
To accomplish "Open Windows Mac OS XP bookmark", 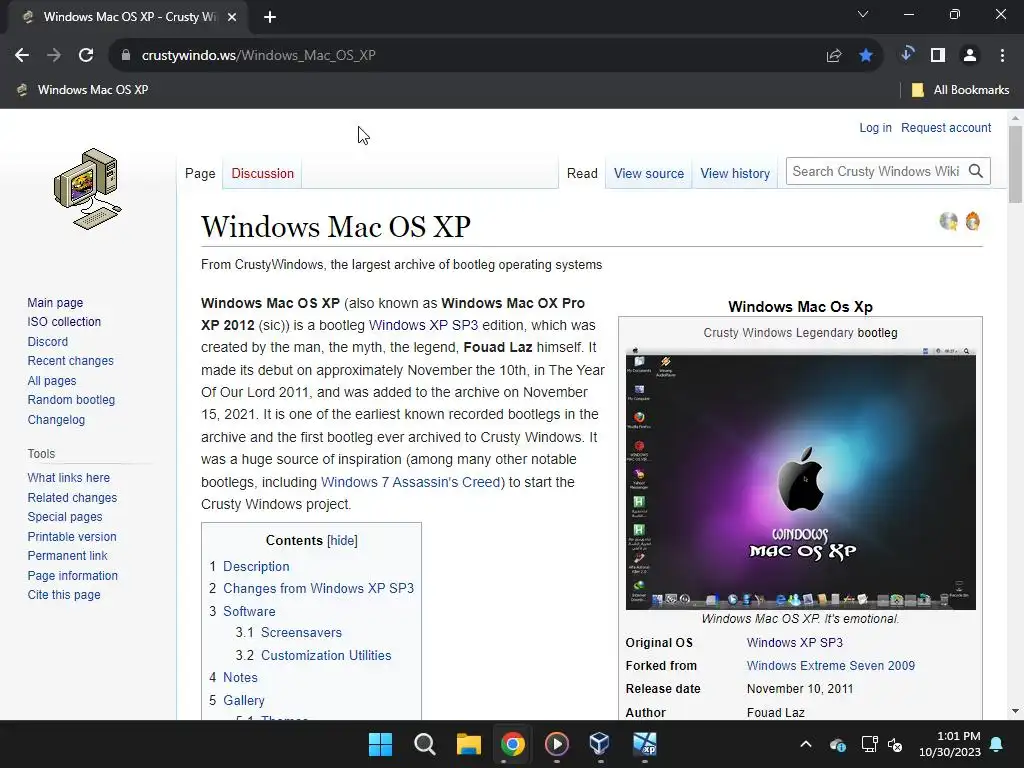I will [83, 90].
